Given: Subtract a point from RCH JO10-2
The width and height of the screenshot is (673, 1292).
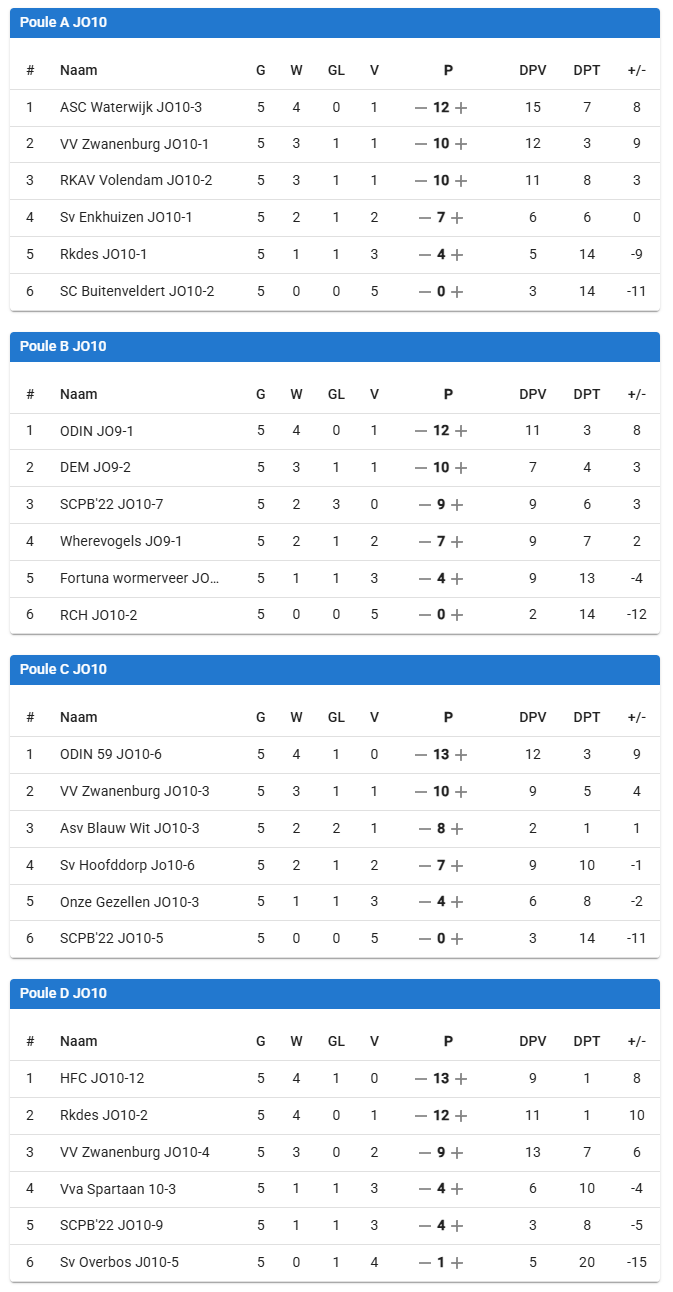Looking at the screenshot, I should point(424,615).
